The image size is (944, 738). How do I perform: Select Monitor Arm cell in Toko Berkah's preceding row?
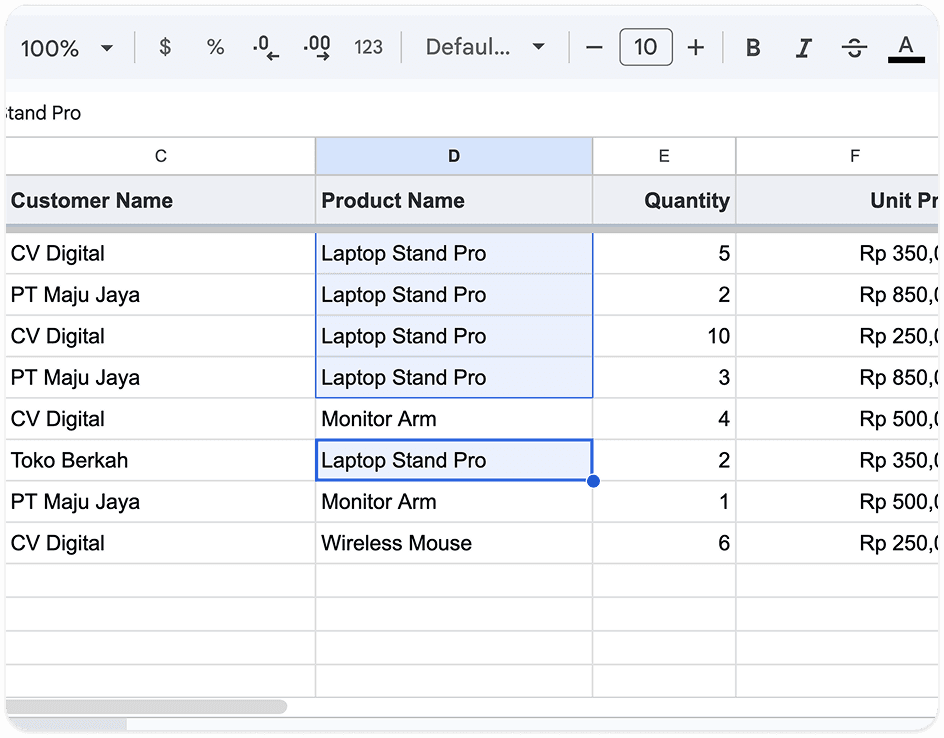coord(454,419)
